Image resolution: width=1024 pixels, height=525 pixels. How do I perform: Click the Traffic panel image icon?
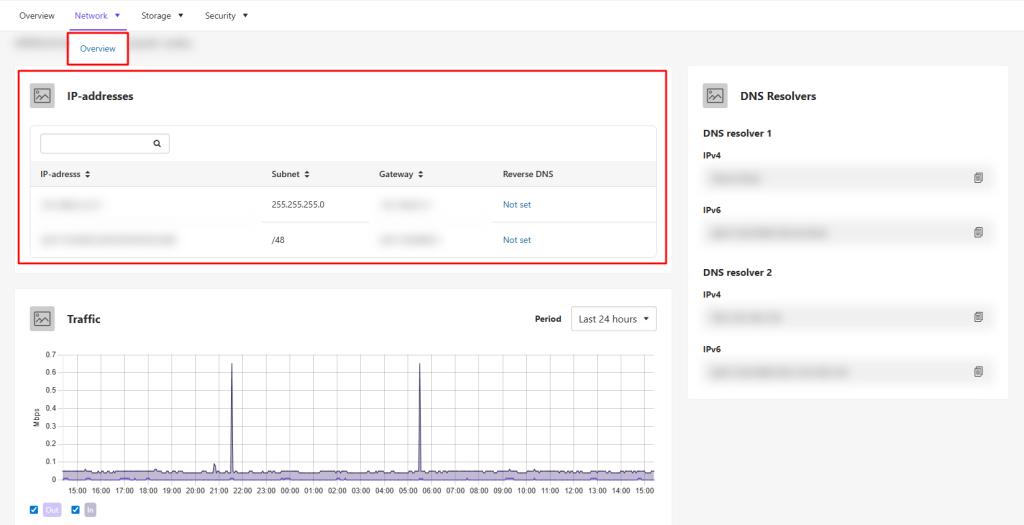tap(42, 319)
